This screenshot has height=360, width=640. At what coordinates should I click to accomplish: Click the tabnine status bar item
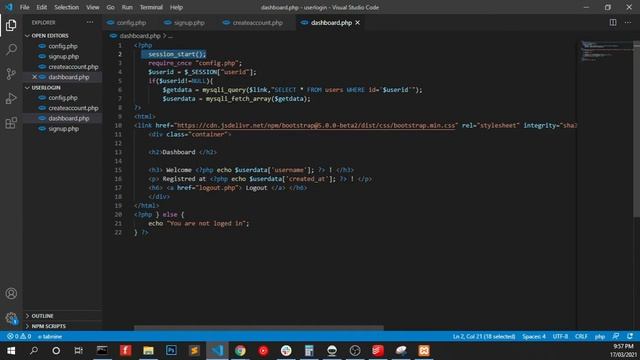click(x=50, y=336)
